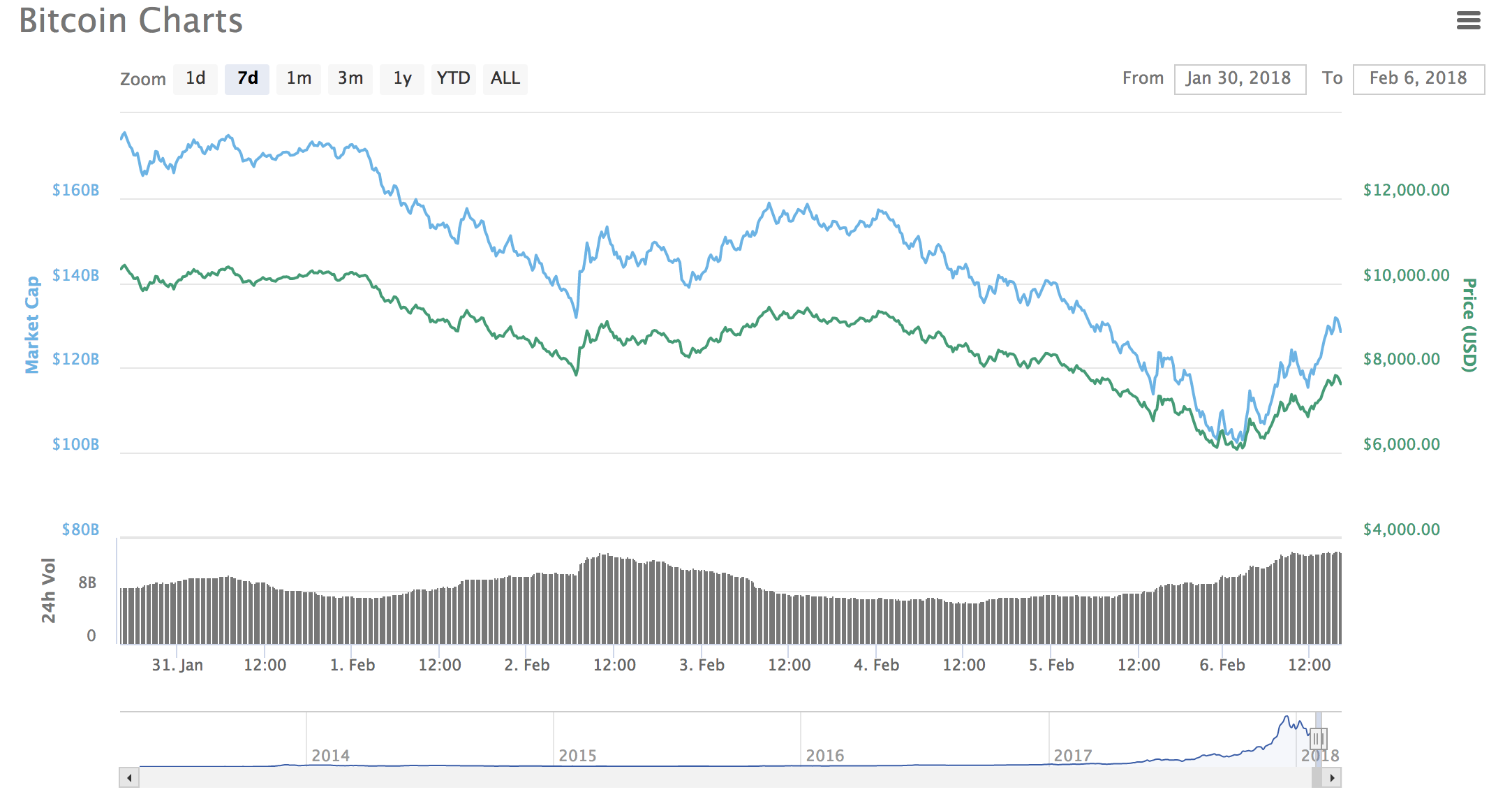Click the 2015 marker in navigator
The image size is (1512, 792).
pyautogui.click(x=577, y=756)
